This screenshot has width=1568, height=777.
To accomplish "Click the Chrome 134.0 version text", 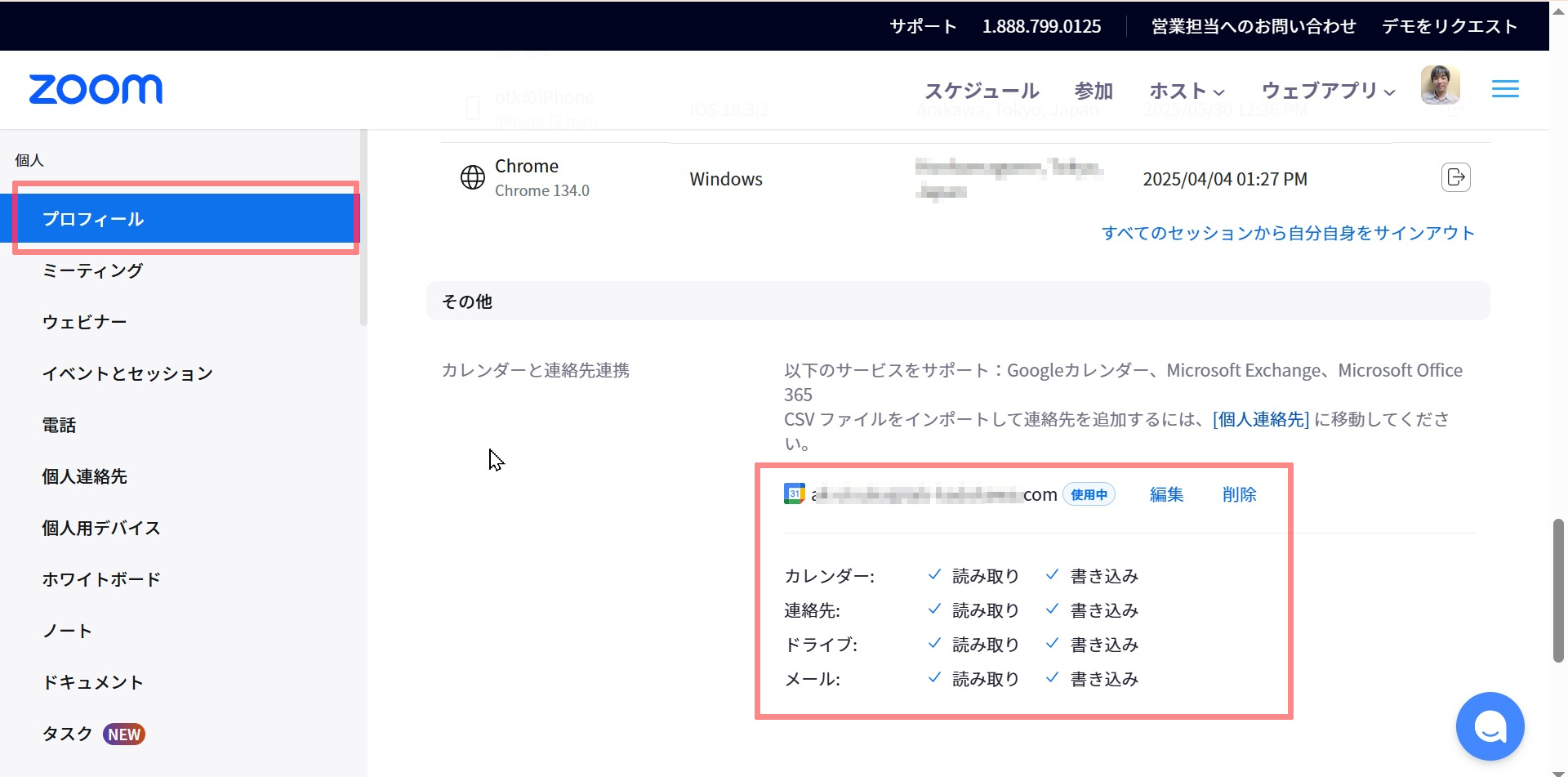I will 542,190.
